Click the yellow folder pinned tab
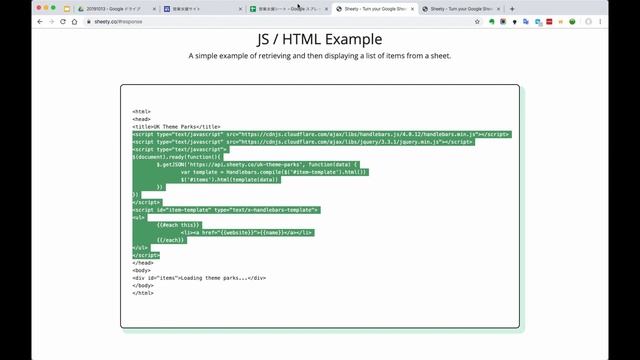This screenshot has height=360, width=640. [x=67, y=9]
